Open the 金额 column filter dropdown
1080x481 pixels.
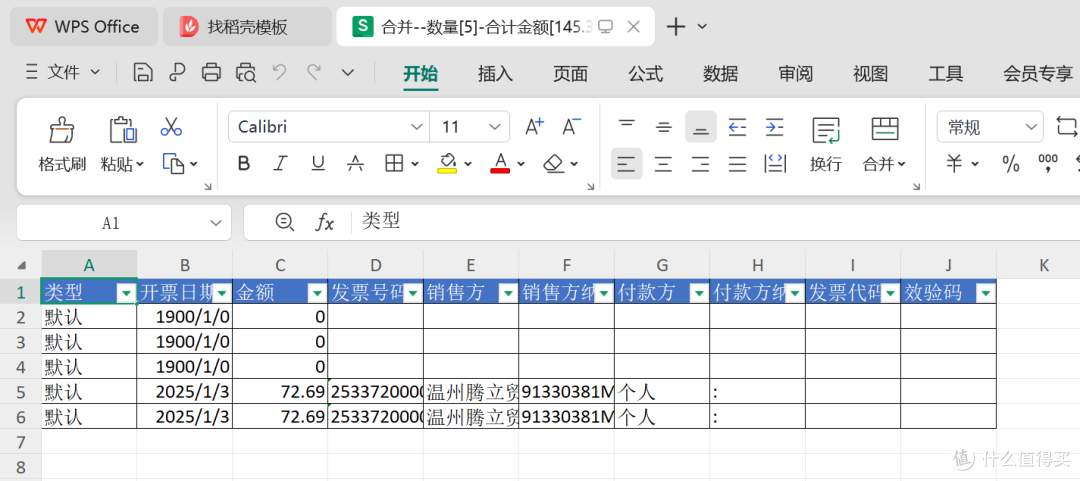point(318,294)
